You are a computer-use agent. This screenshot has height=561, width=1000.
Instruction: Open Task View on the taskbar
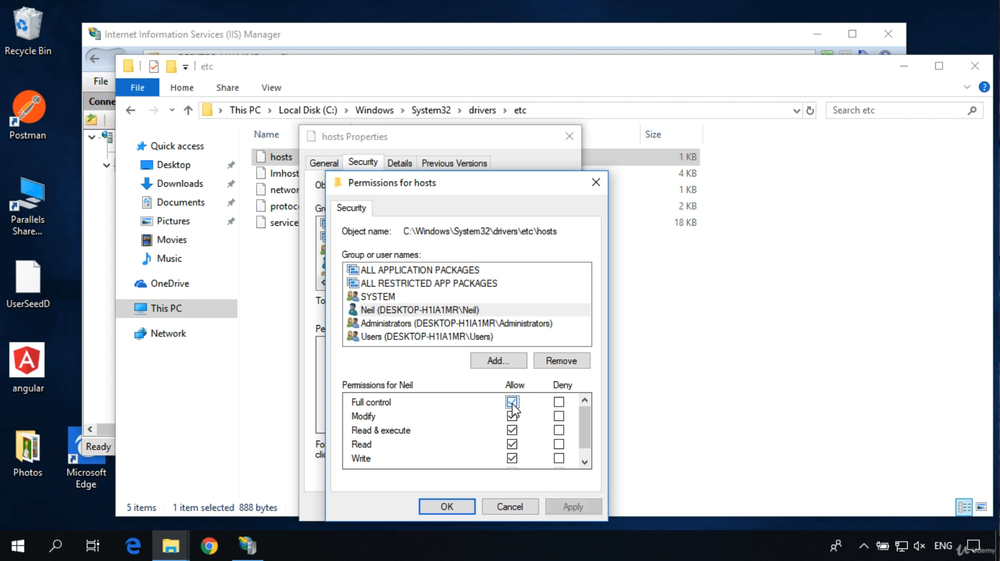click(x=92, y=546)
